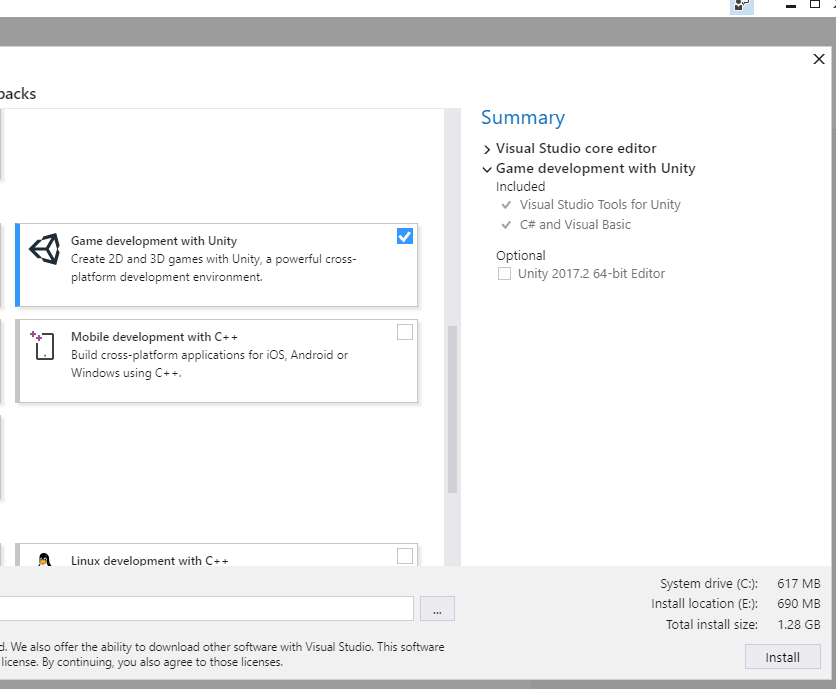This screenshot has width=836, height=689.
Task: Select Game development with Unity card title
Action: (154, 241)
